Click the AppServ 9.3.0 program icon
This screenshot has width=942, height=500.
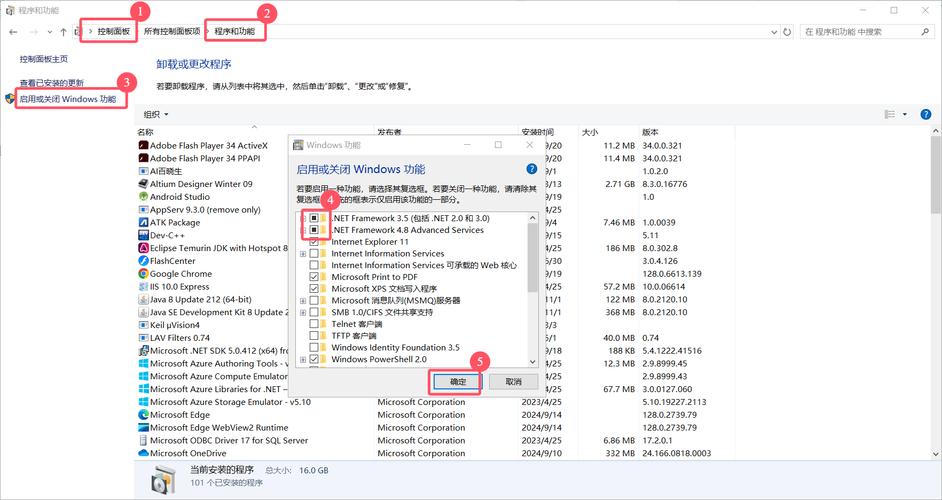[143, 210]
